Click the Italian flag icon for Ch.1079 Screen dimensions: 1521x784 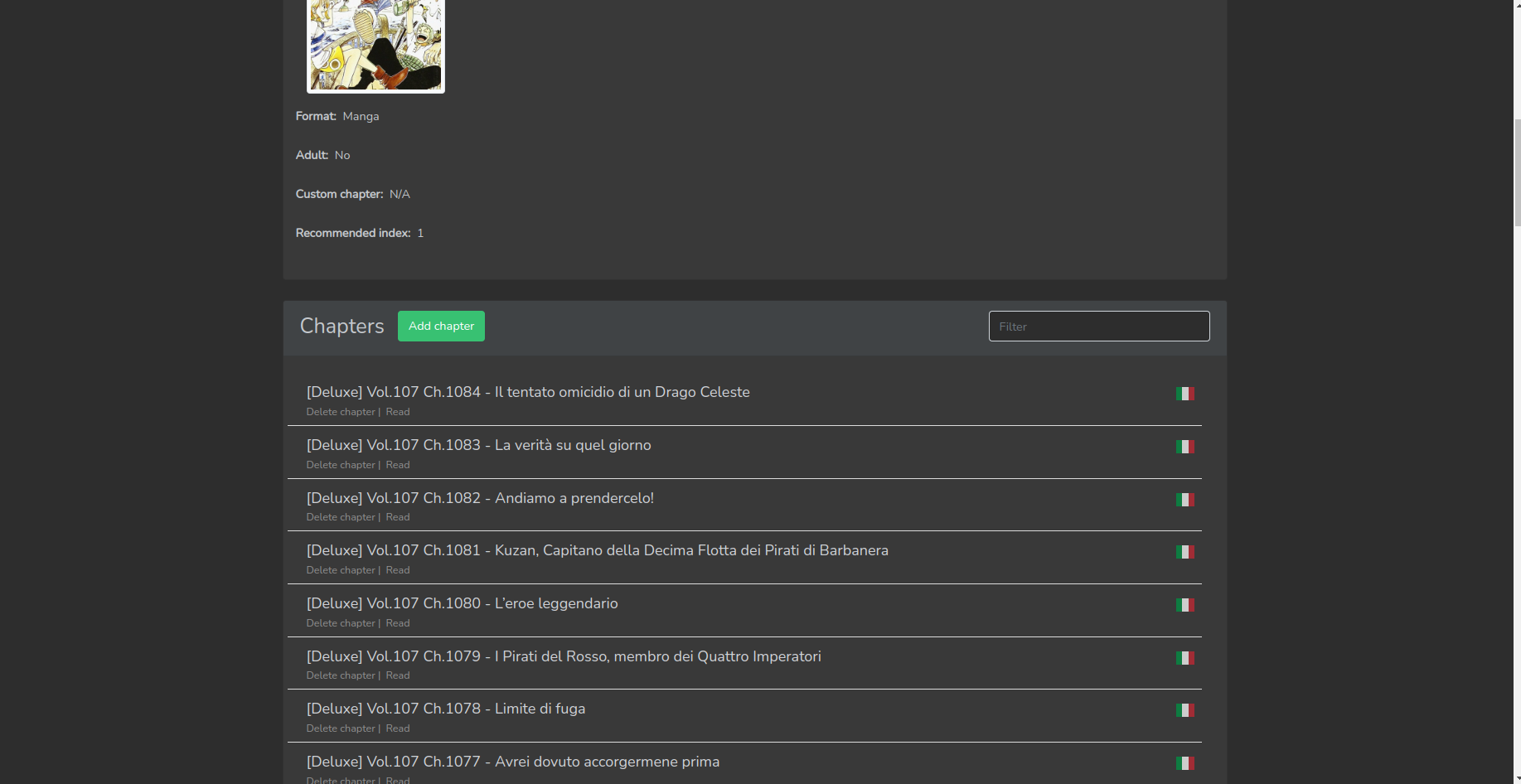pos(1184,657)
